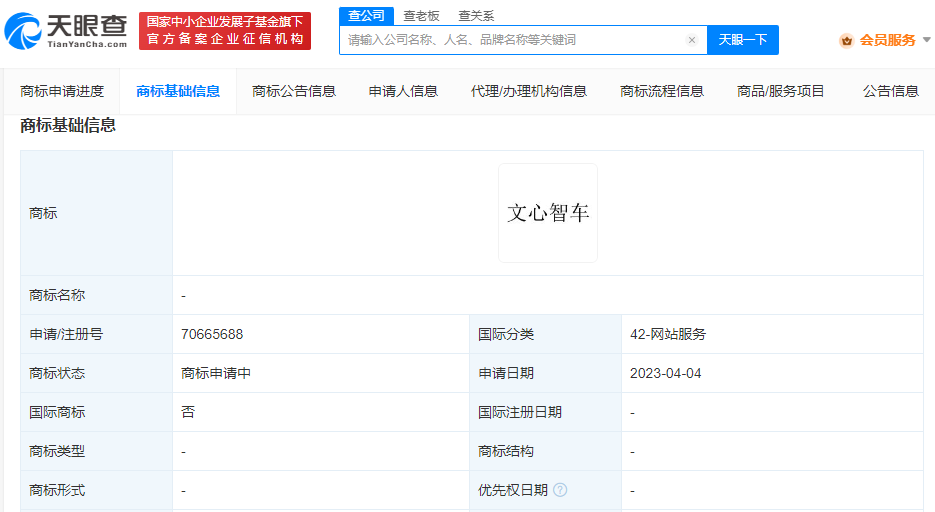
Task: Expand the 会员服务 dropdown arrow
Action: tap(926, 40)
